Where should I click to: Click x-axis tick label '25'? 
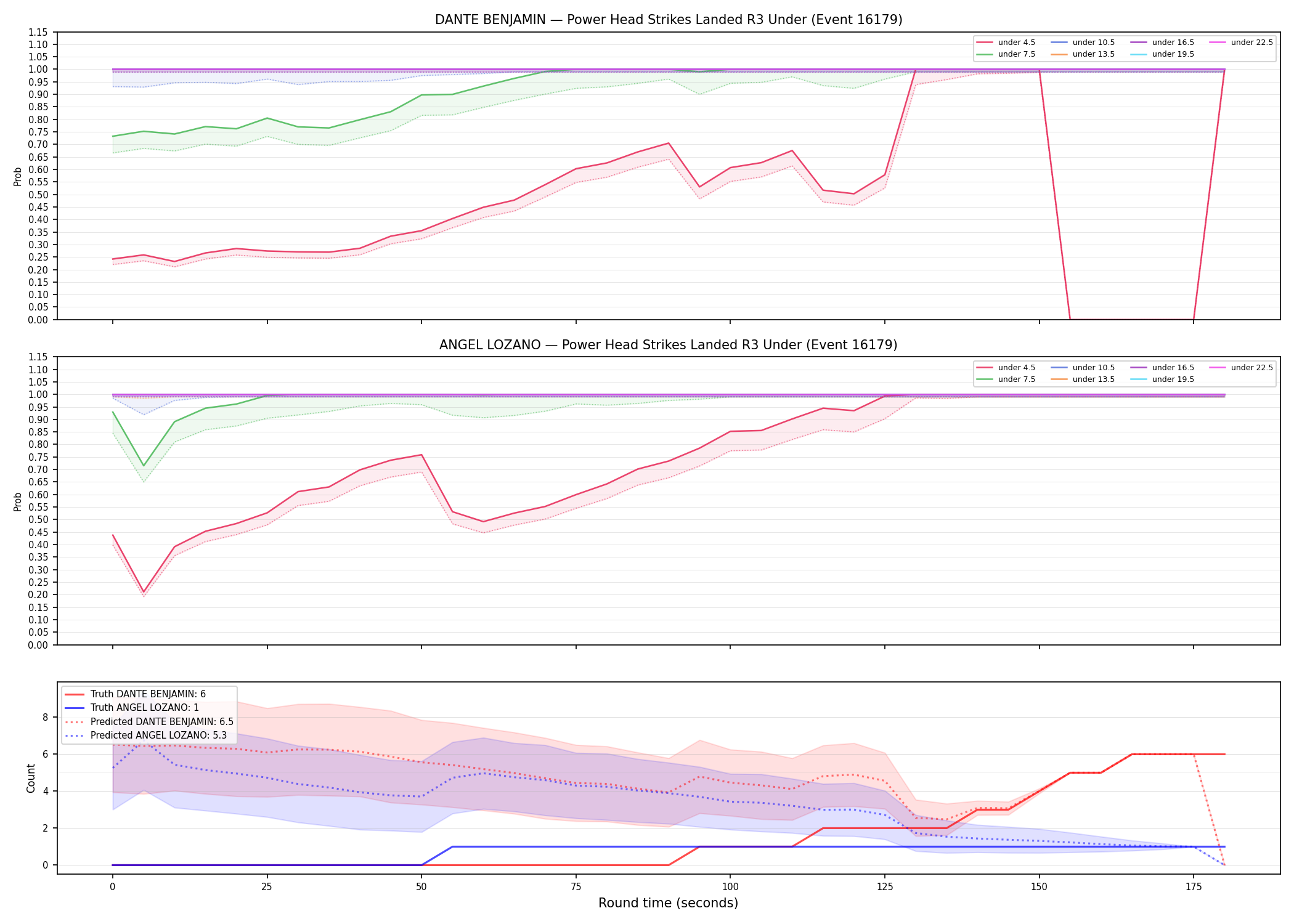pyautogui.click(x=267, y=887)
